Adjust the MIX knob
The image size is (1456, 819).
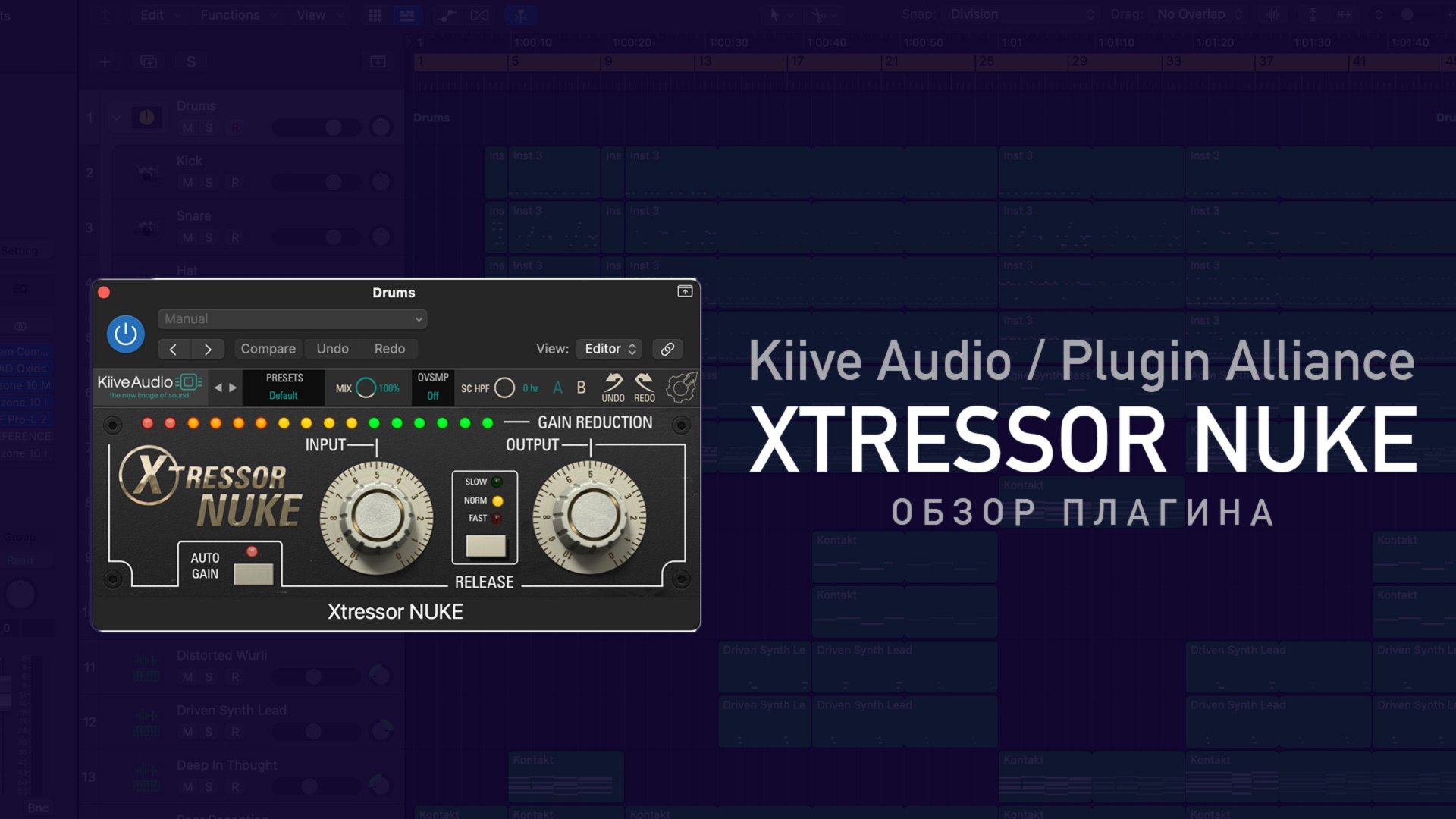366,388
